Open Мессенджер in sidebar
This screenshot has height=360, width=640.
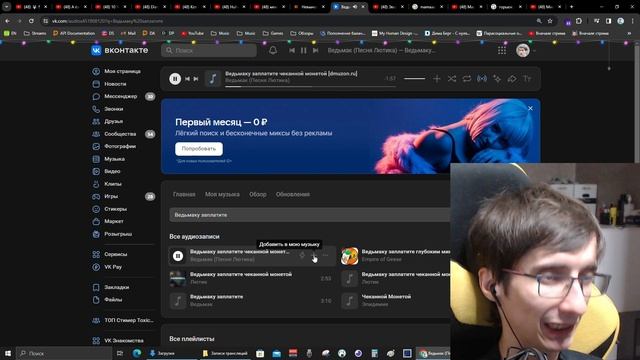pos(120,96)
